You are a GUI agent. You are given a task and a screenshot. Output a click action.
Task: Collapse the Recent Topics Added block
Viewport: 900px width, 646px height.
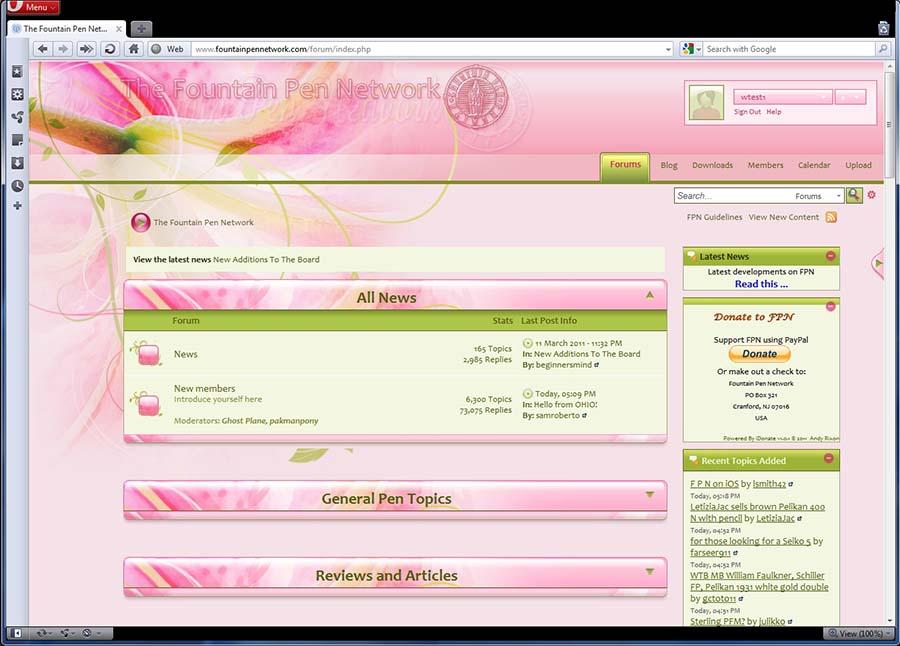[x=828, y=459]
